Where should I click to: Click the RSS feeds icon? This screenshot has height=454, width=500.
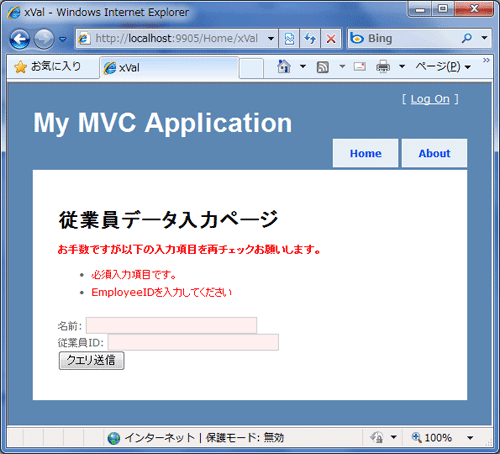[322, 67]
